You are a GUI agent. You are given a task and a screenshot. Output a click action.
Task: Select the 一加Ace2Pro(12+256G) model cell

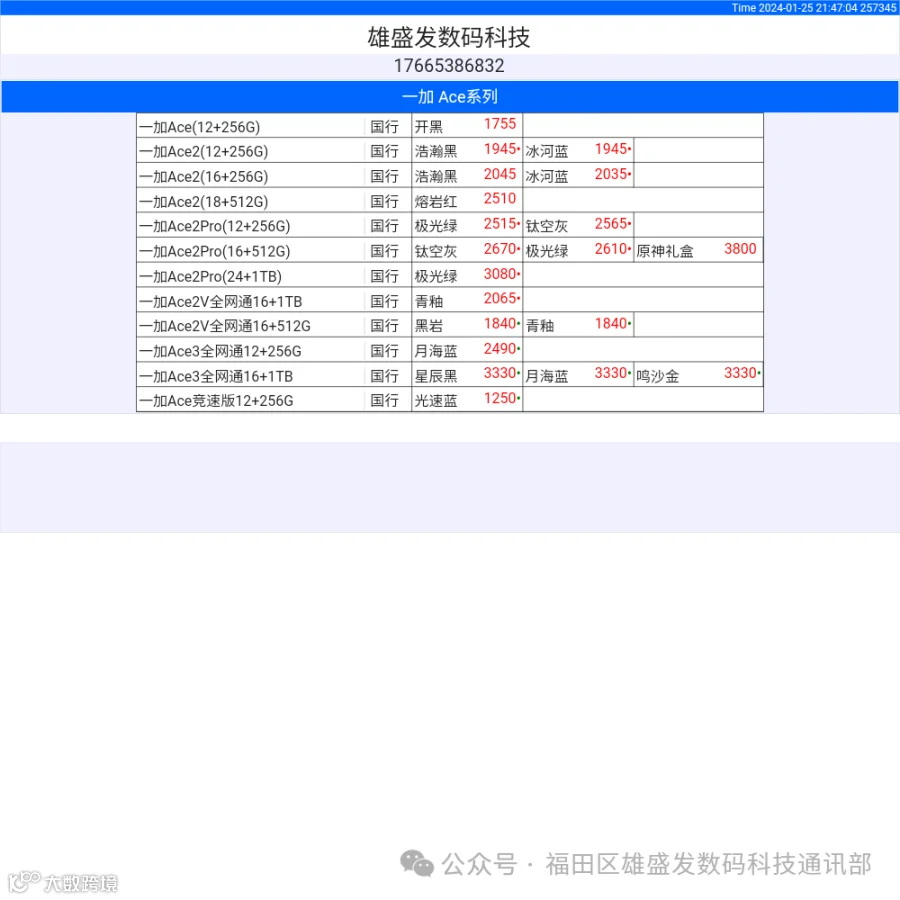click(250, 226)
